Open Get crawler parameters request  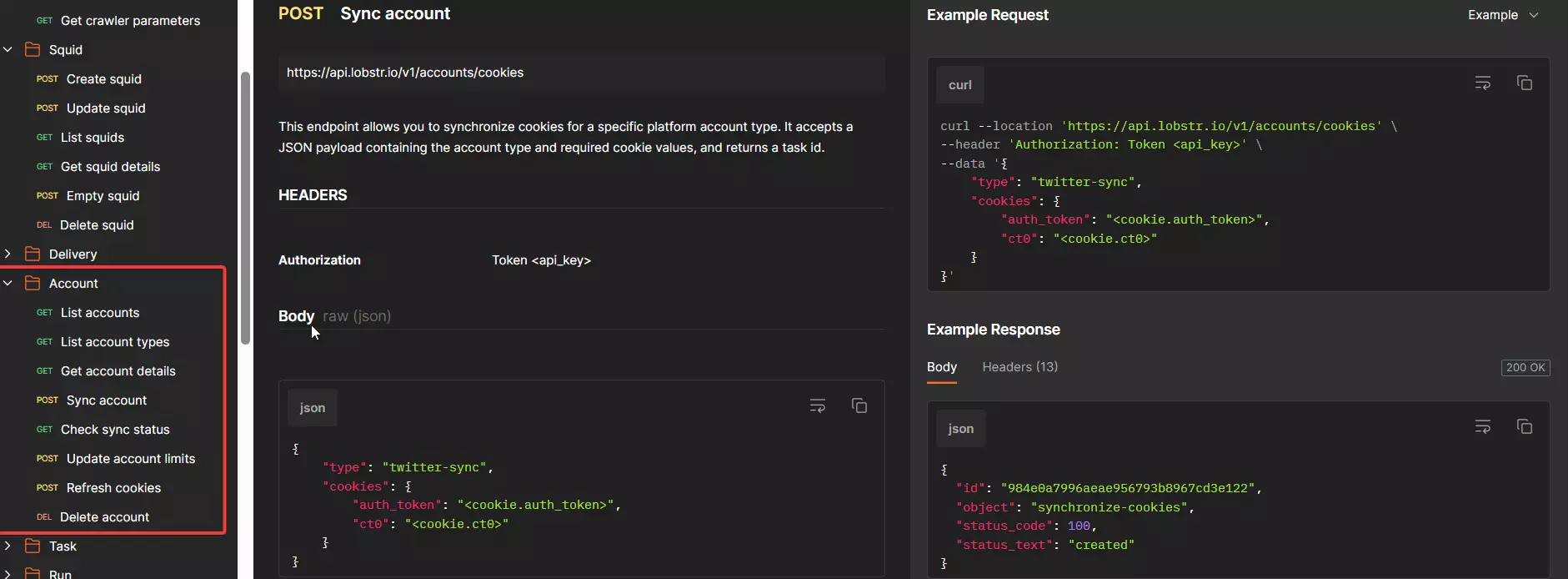118,20
